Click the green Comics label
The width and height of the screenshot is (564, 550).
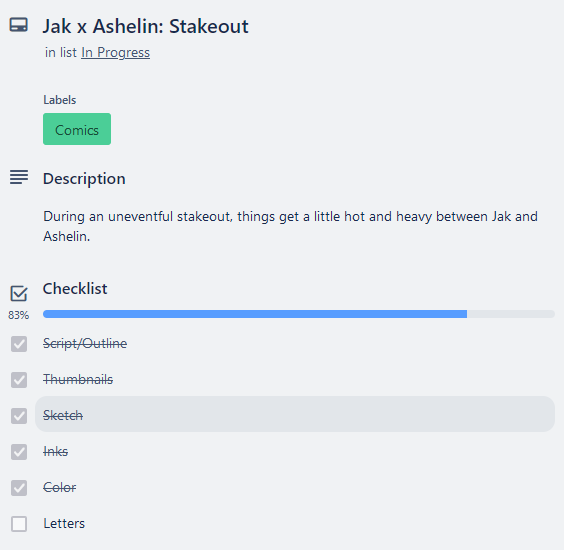click(x=77, y=129)
